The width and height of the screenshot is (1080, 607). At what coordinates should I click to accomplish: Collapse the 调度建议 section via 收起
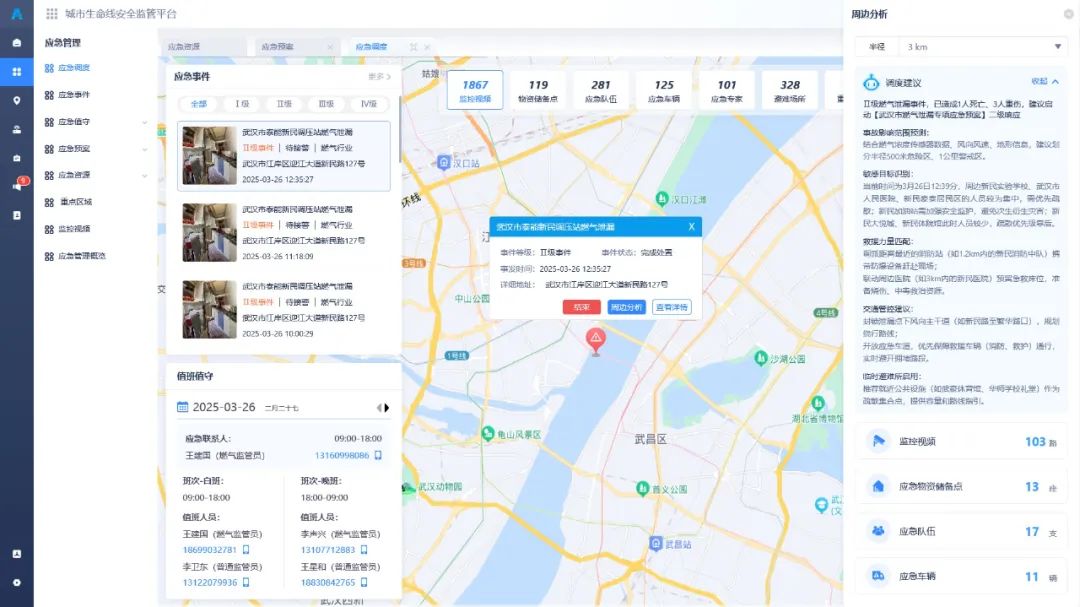tap(1045, 82)
